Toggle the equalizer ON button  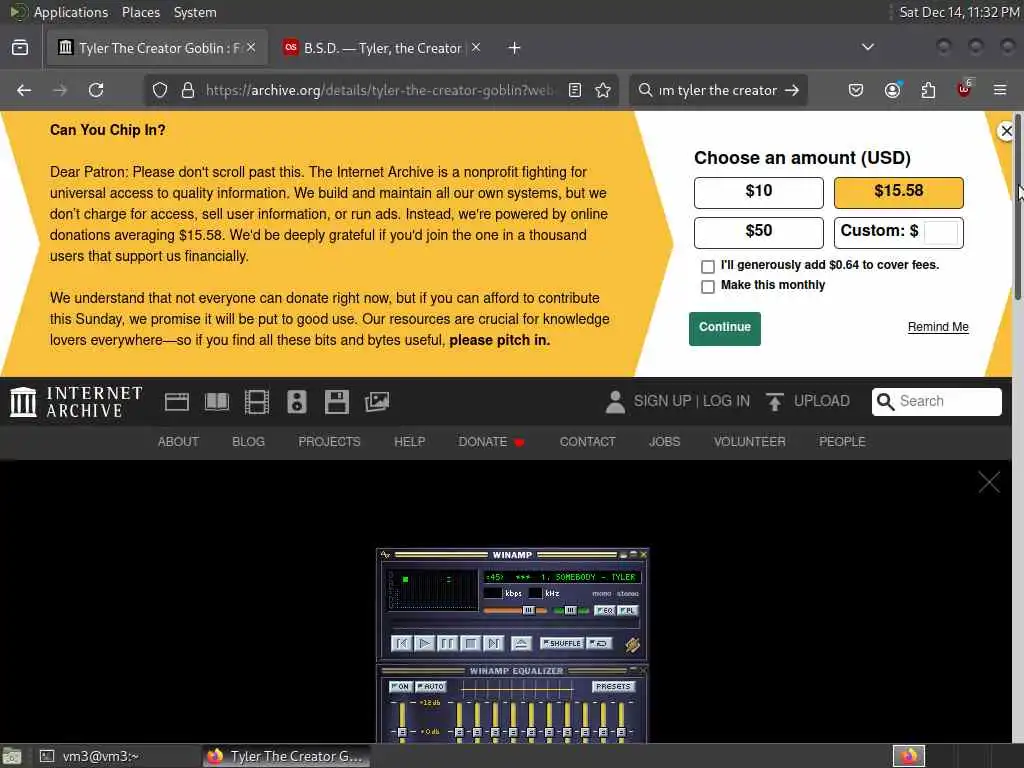pos(400,686)
